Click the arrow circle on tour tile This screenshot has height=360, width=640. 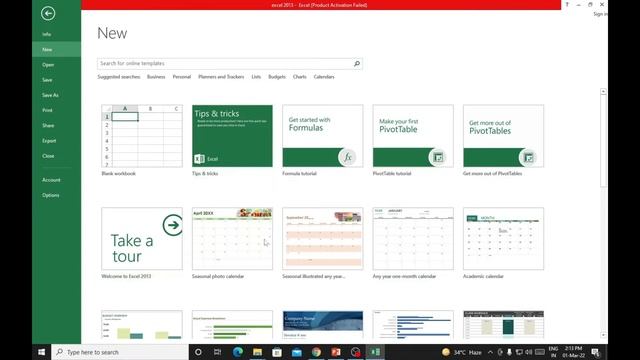(173, 225)
